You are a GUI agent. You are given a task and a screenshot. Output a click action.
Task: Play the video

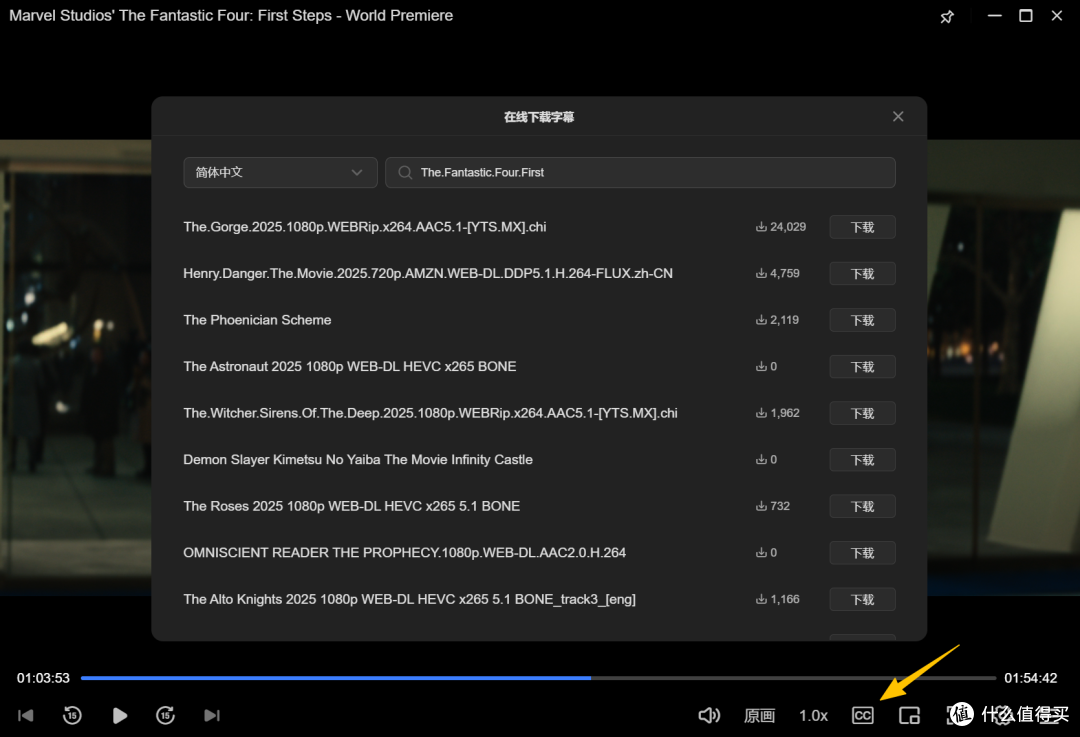[x=119, y=716]
